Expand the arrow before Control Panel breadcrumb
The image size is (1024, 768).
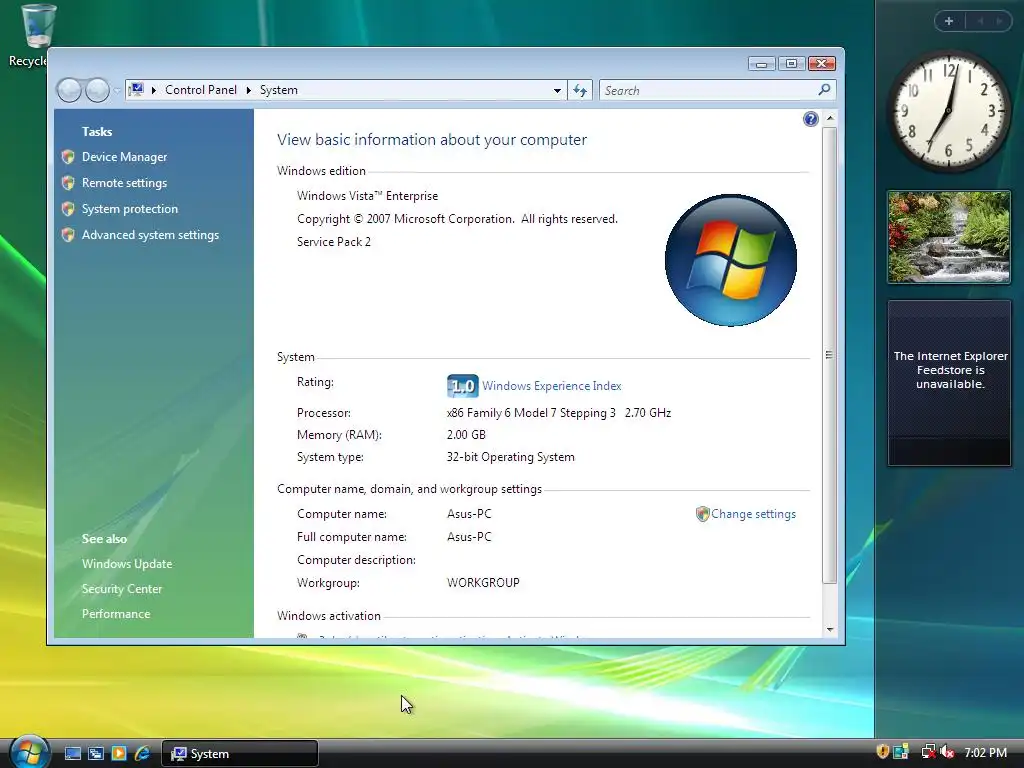154,90
